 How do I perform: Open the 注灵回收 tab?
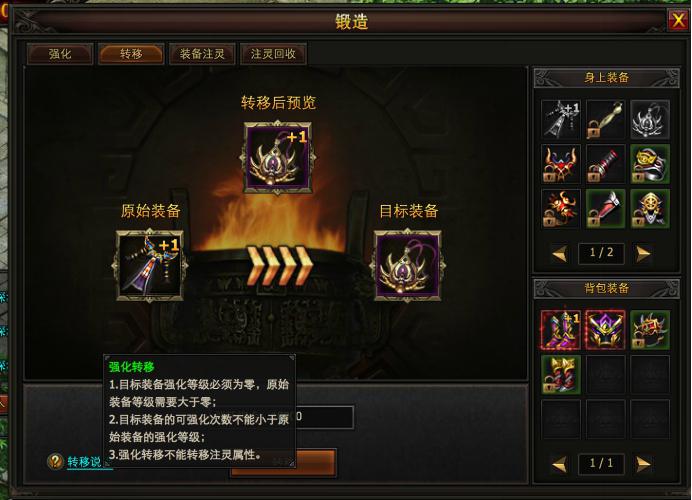[273, 54]
